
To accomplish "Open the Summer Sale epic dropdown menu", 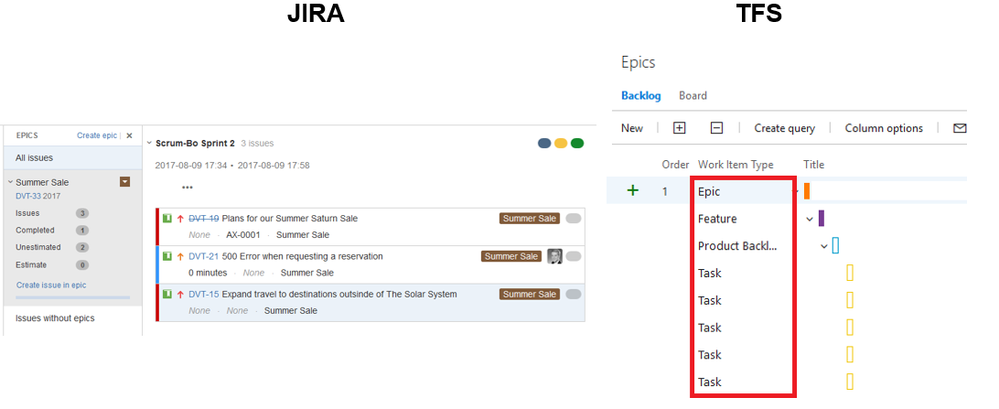I will (x=125, y=182).
